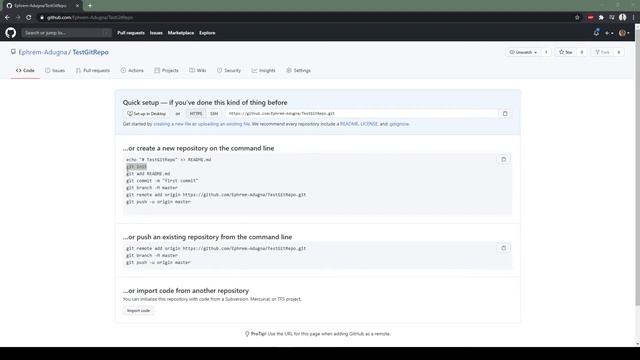Screen dimensions: 640x360
Task: Click the highlighted git init line
Action: pos(136,167)
